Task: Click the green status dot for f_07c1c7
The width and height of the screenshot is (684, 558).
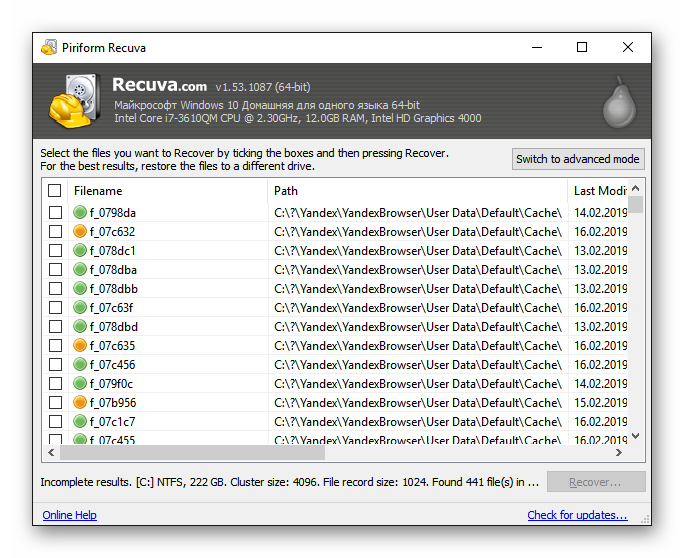Action: 80,421
